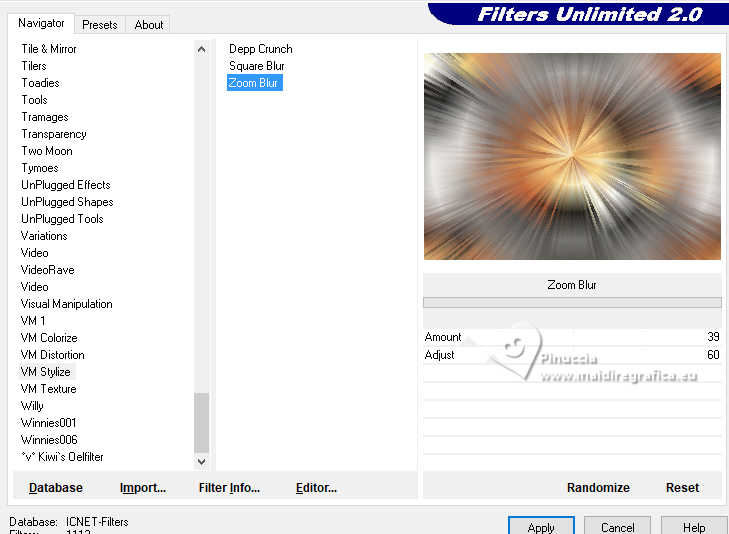Select the VideoRave category
Screen dimensions: 729x534
pos(48,270)
